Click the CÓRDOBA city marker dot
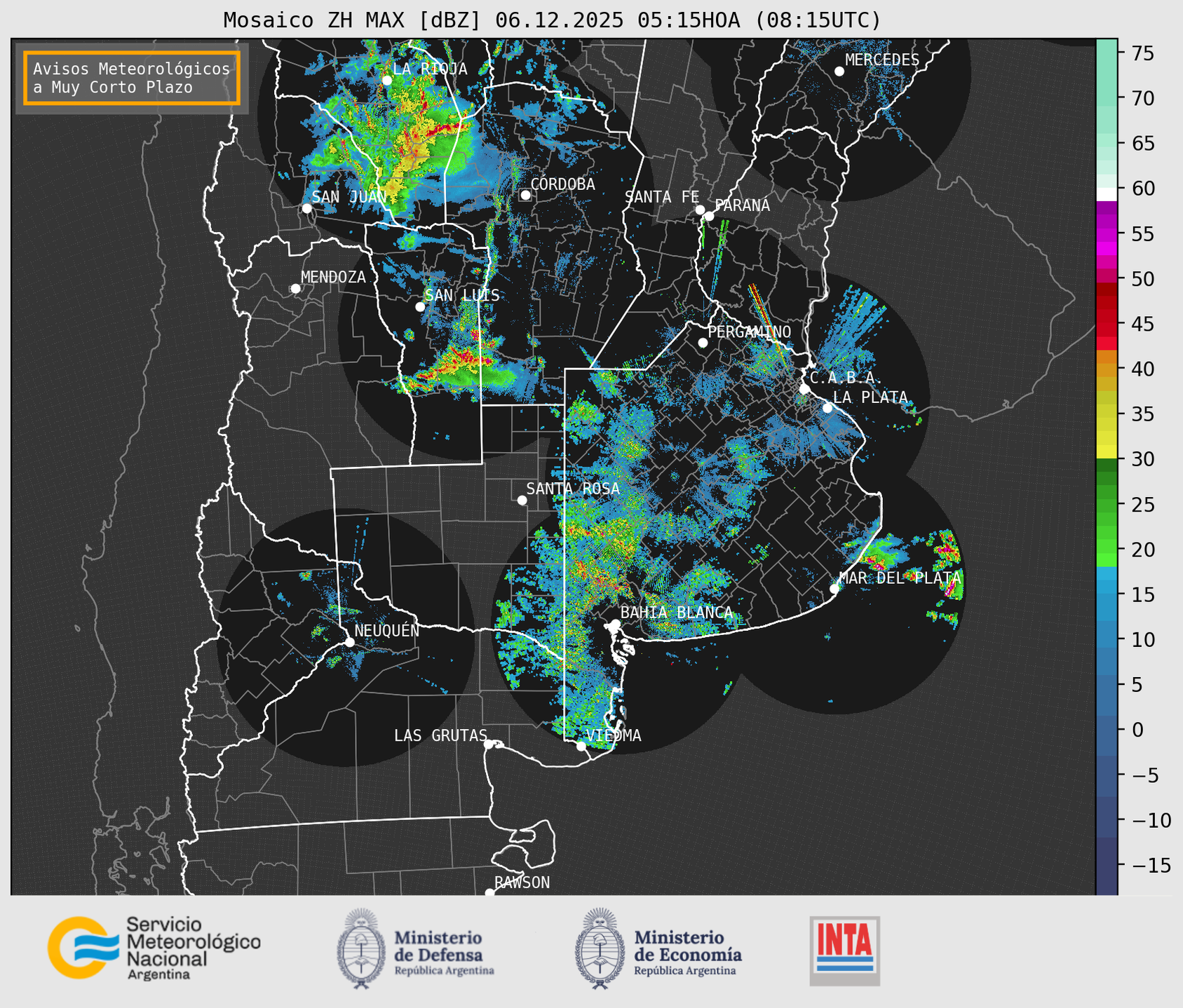 click(x=525, y=195)
